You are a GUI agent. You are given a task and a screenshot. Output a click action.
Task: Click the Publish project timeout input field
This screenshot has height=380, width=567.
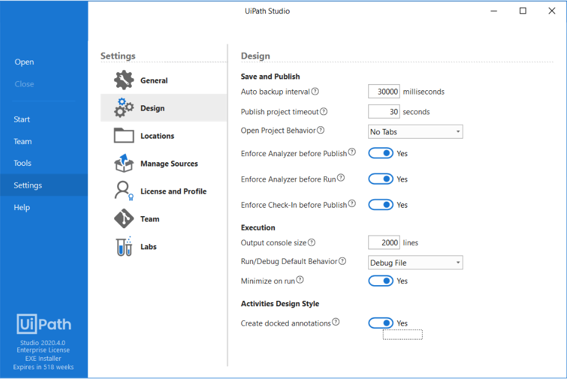pos(384,112)
